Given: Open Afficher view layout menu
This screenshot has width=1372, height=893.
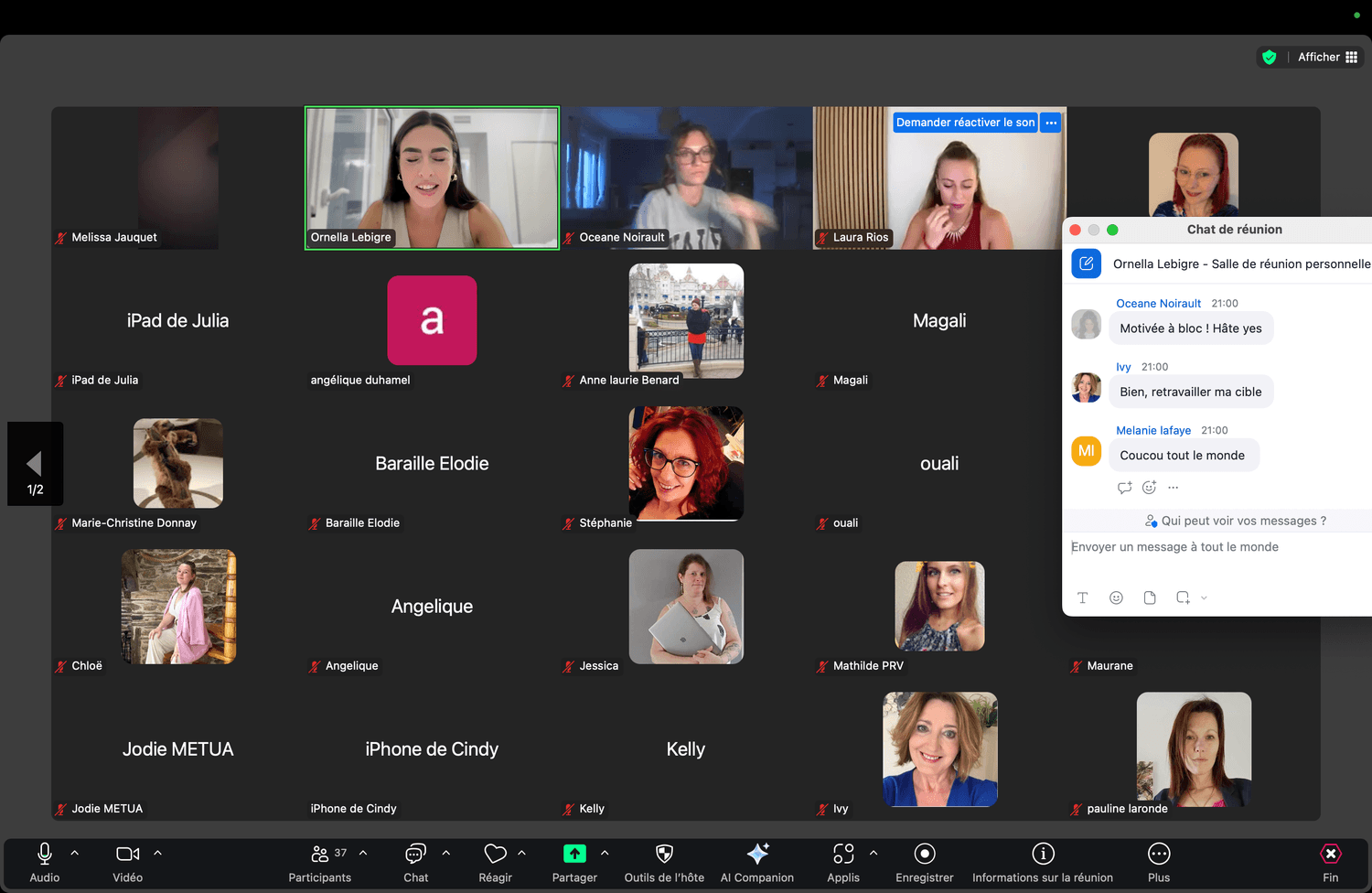Looking at the screenshot, I should click(x=1327, y=57).
